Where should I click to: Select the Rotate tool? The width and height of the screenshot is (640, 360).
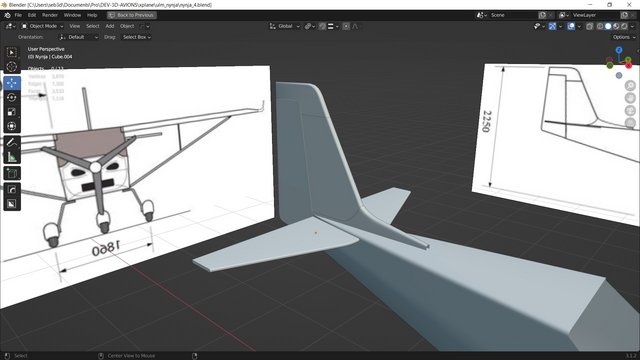pos(12,97)
